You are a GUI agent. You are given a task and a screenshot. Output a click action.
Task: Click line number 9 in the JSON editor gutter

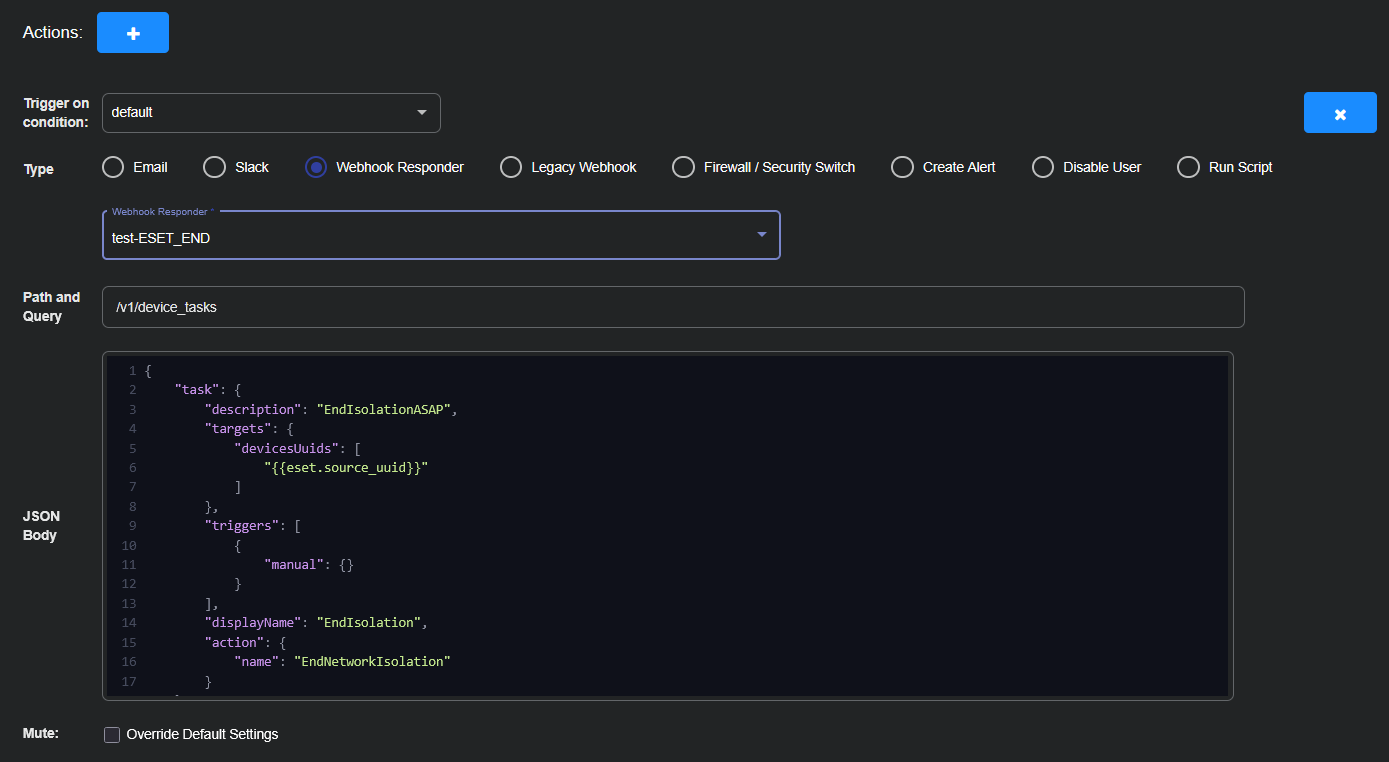click(133, 525)
